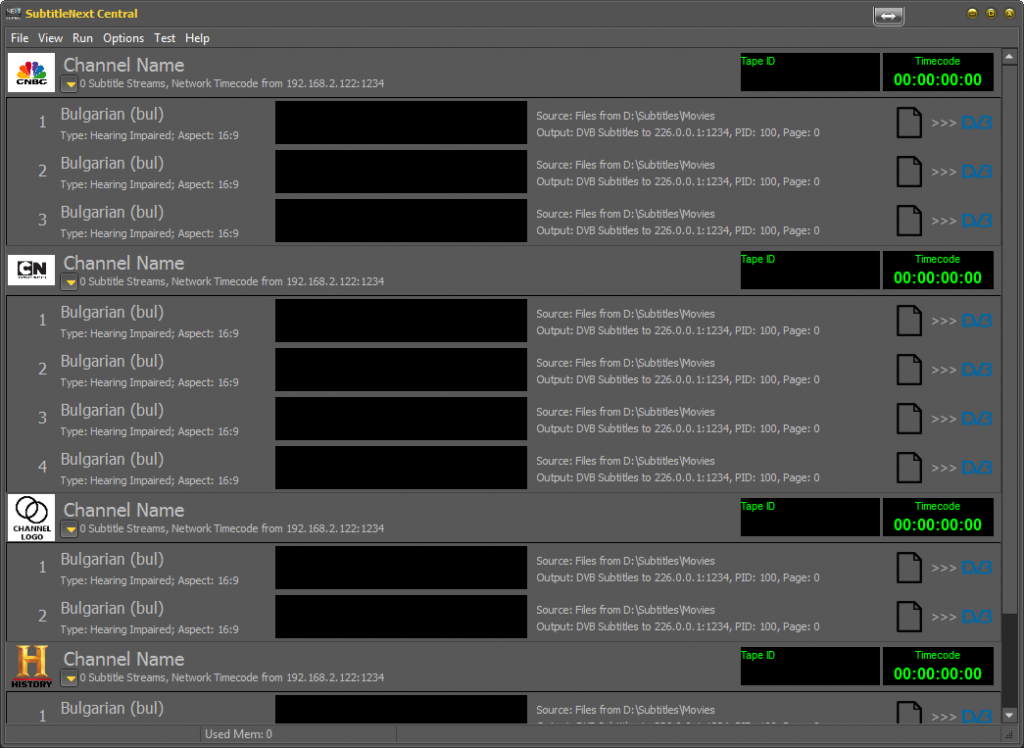This screenshot has width=1024, height=748.
Task: Click DVB icon of Cartoon Network stream 1
Action: [x=976, y=321]
